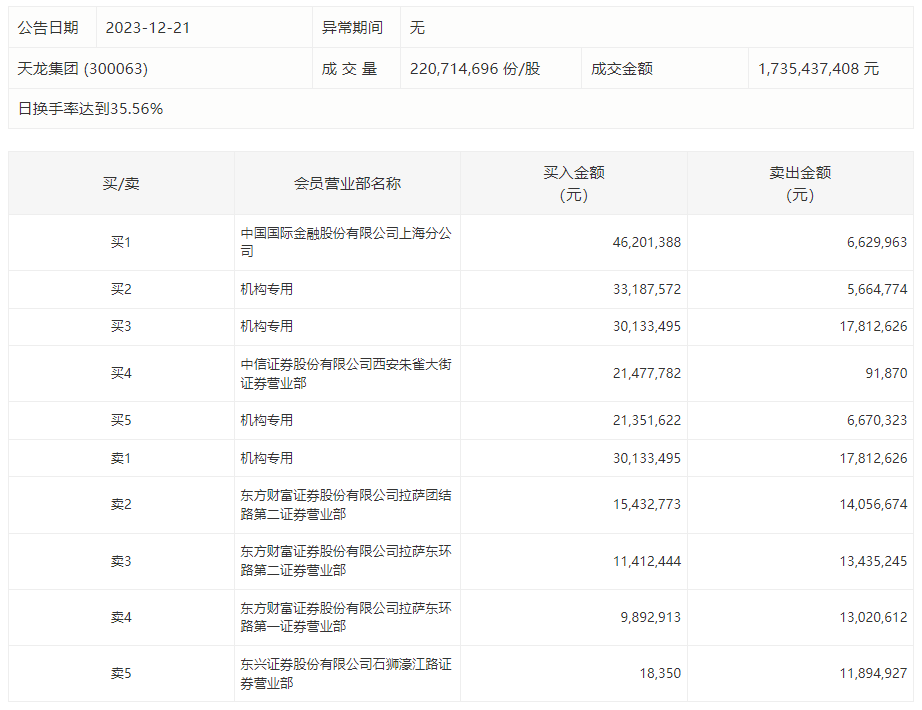Select 东方财富拉萨团结路第二证券营业部 cell

pyautogui.click(x=346, y=505)
